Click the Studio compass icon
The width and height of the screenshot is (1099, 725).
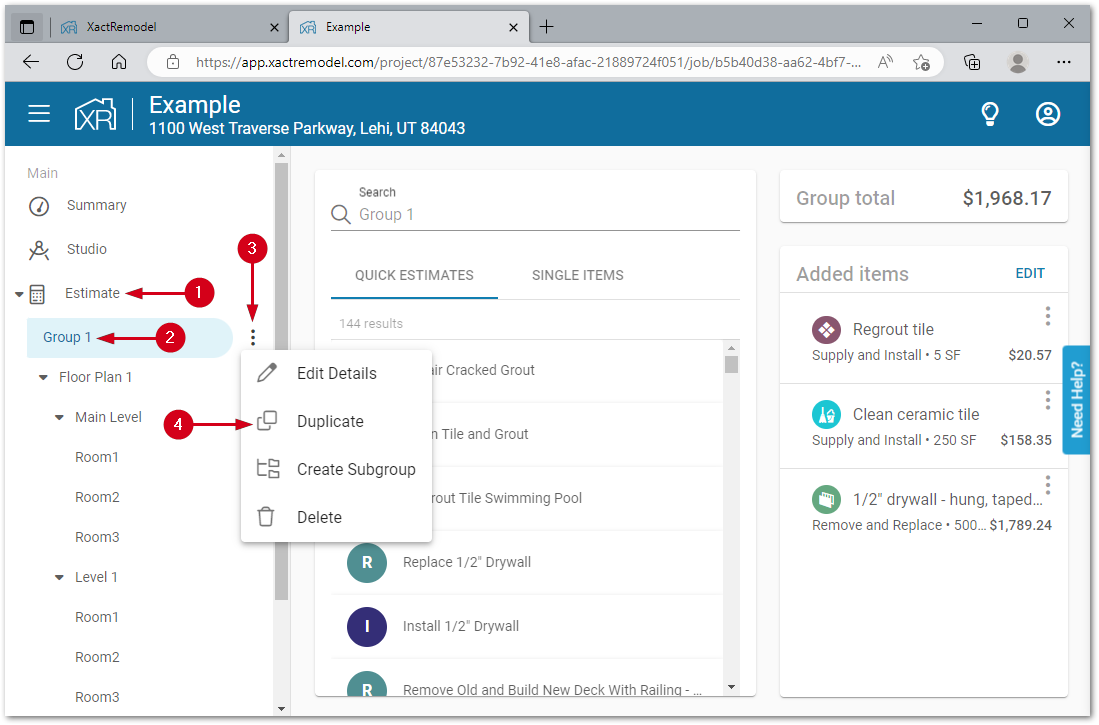point(39,250)
